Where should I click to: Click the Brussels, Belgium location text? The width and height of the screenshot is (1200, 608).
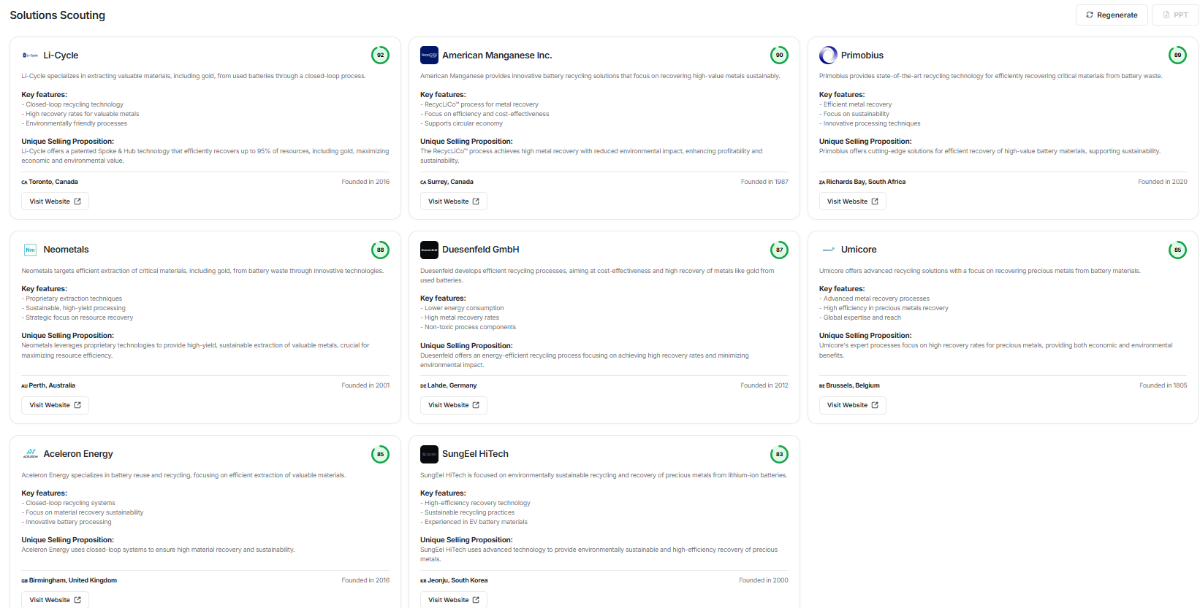pos(853,385)
